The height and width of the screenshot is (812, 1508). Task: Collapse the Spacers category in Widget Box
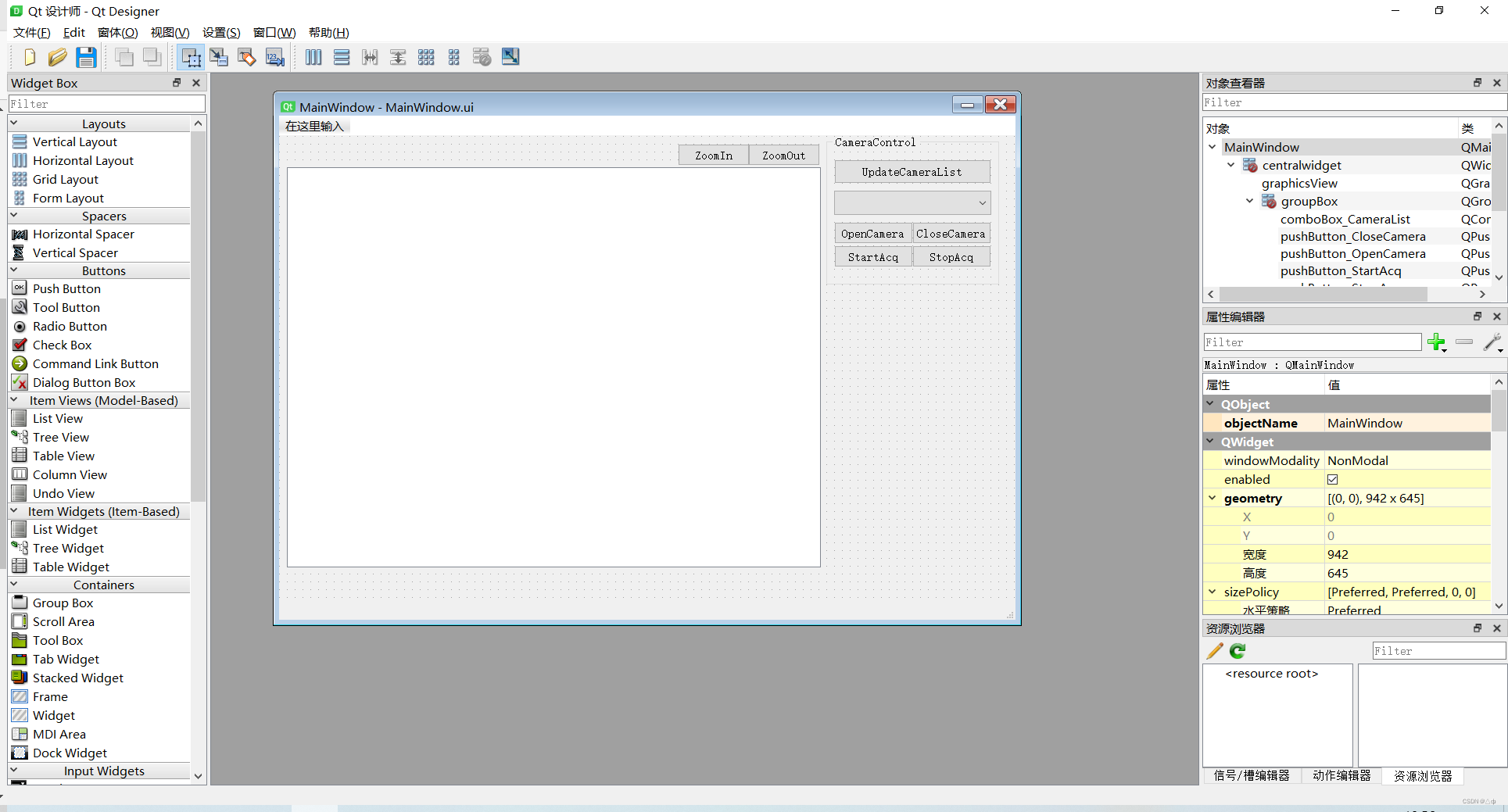tap(14, 215)
